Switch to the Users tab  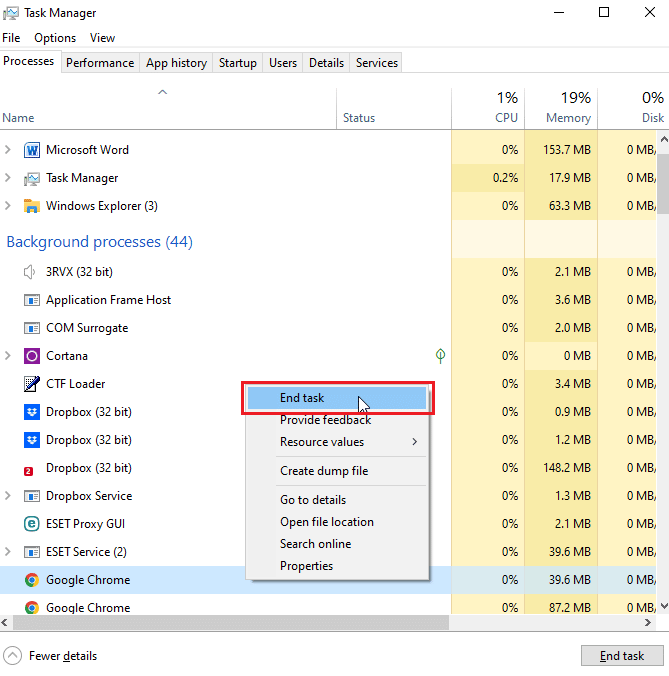(x=283, y=63)
